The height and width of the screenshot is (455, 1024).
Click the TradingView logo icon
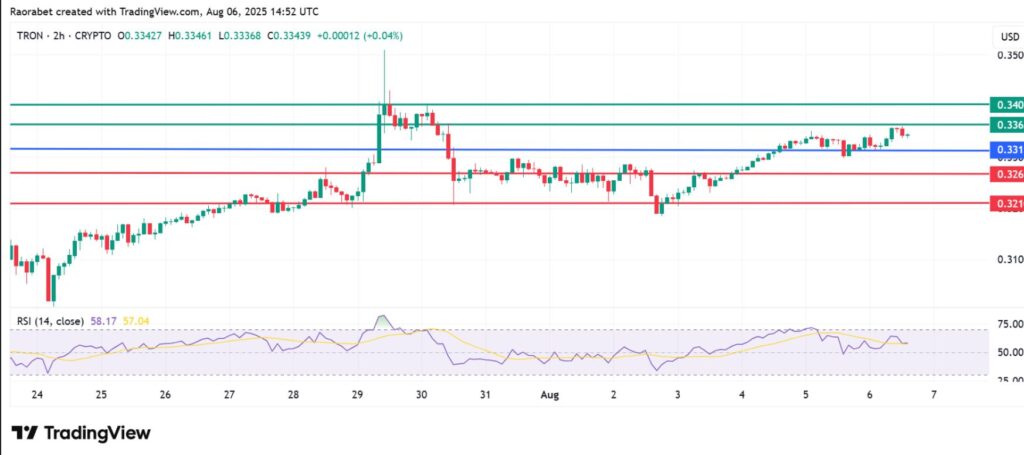point(27,433)
